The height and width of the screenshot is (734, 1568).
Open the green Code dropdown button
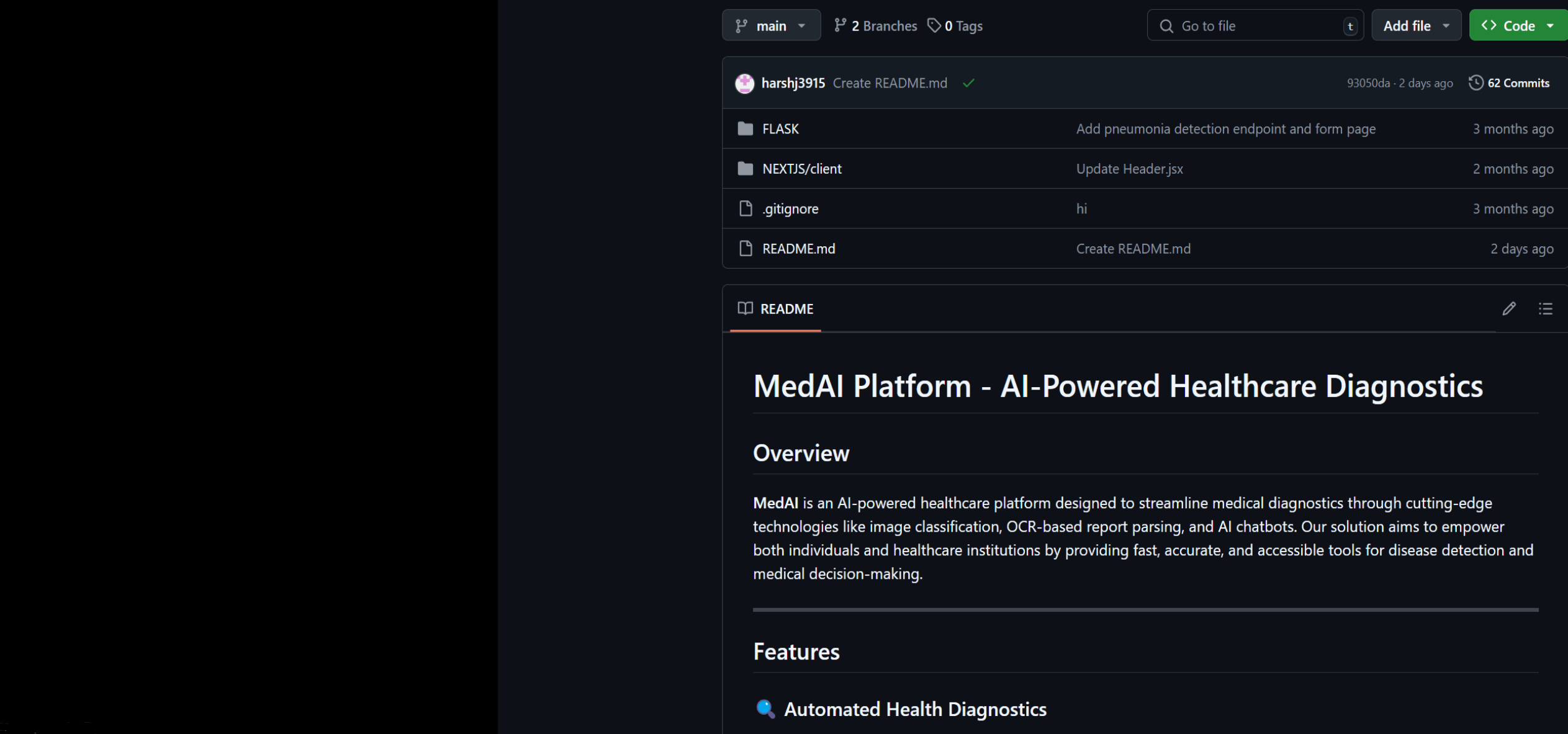[1518, 25]
